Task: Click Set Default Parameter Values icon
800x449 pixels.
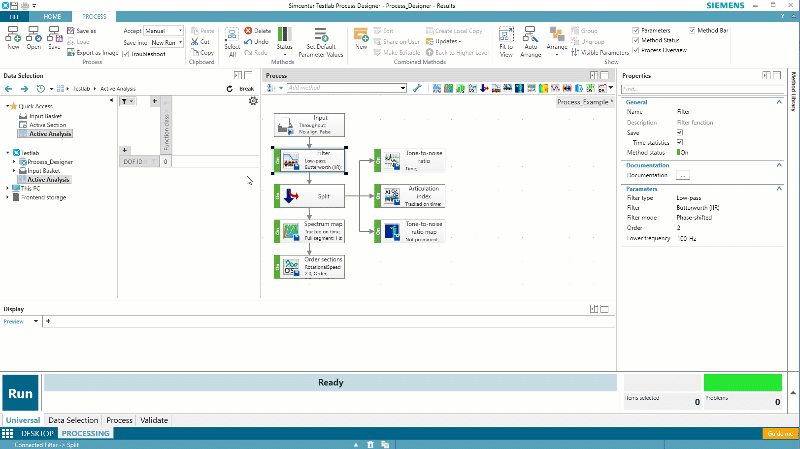Action: 321,36
